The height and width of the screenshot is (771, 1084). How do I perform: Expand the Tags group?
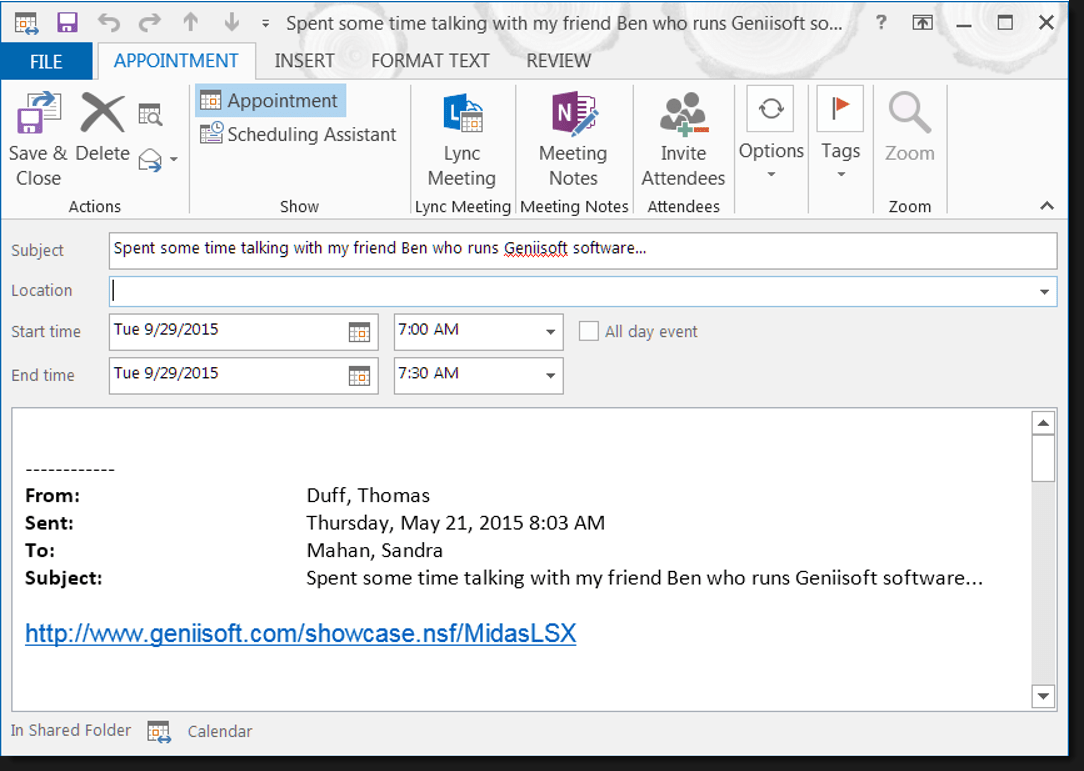[841, 131]
